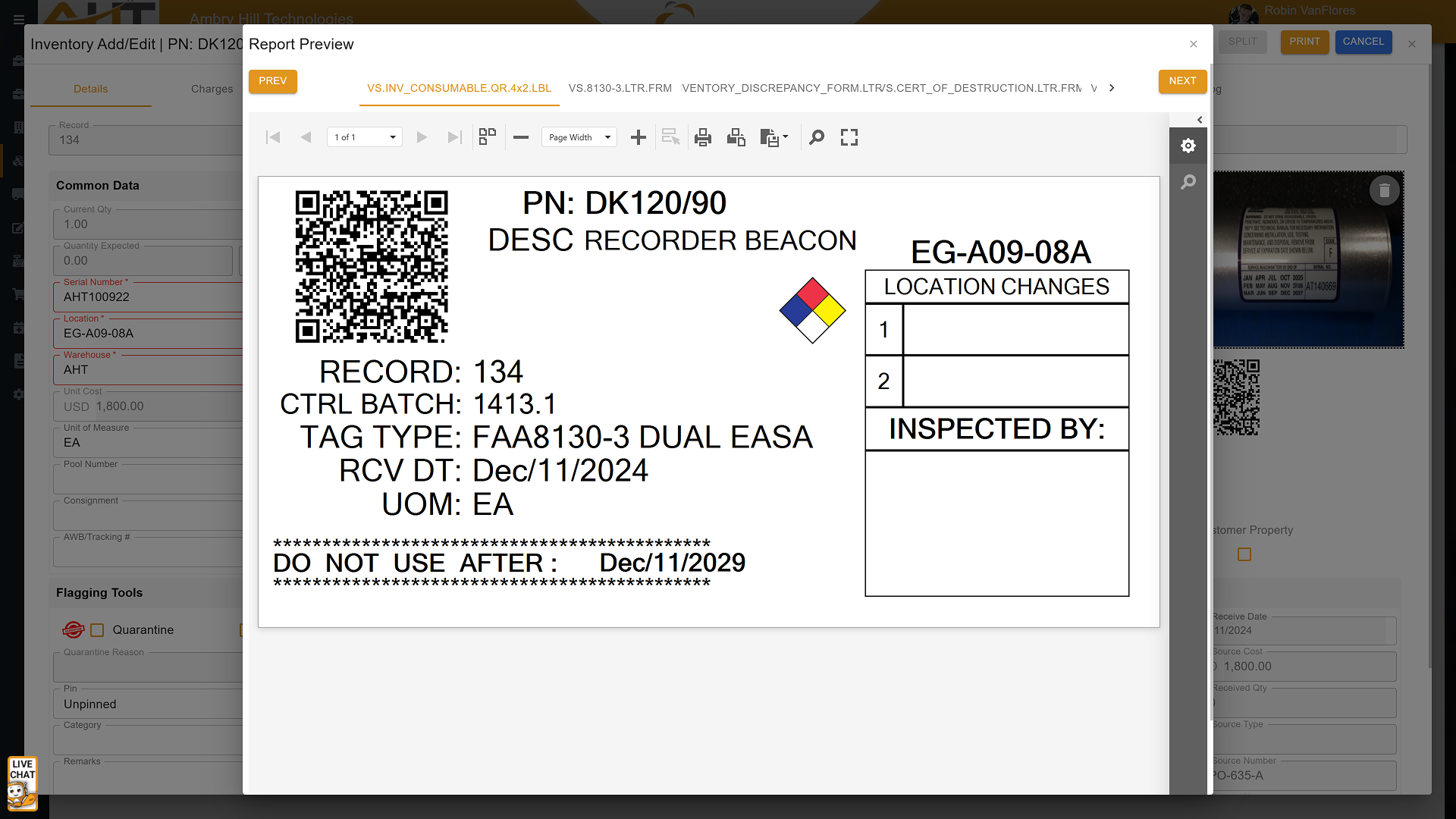
Task: Toggle the Customer Property checkbox
Action: coord(1244,554)
